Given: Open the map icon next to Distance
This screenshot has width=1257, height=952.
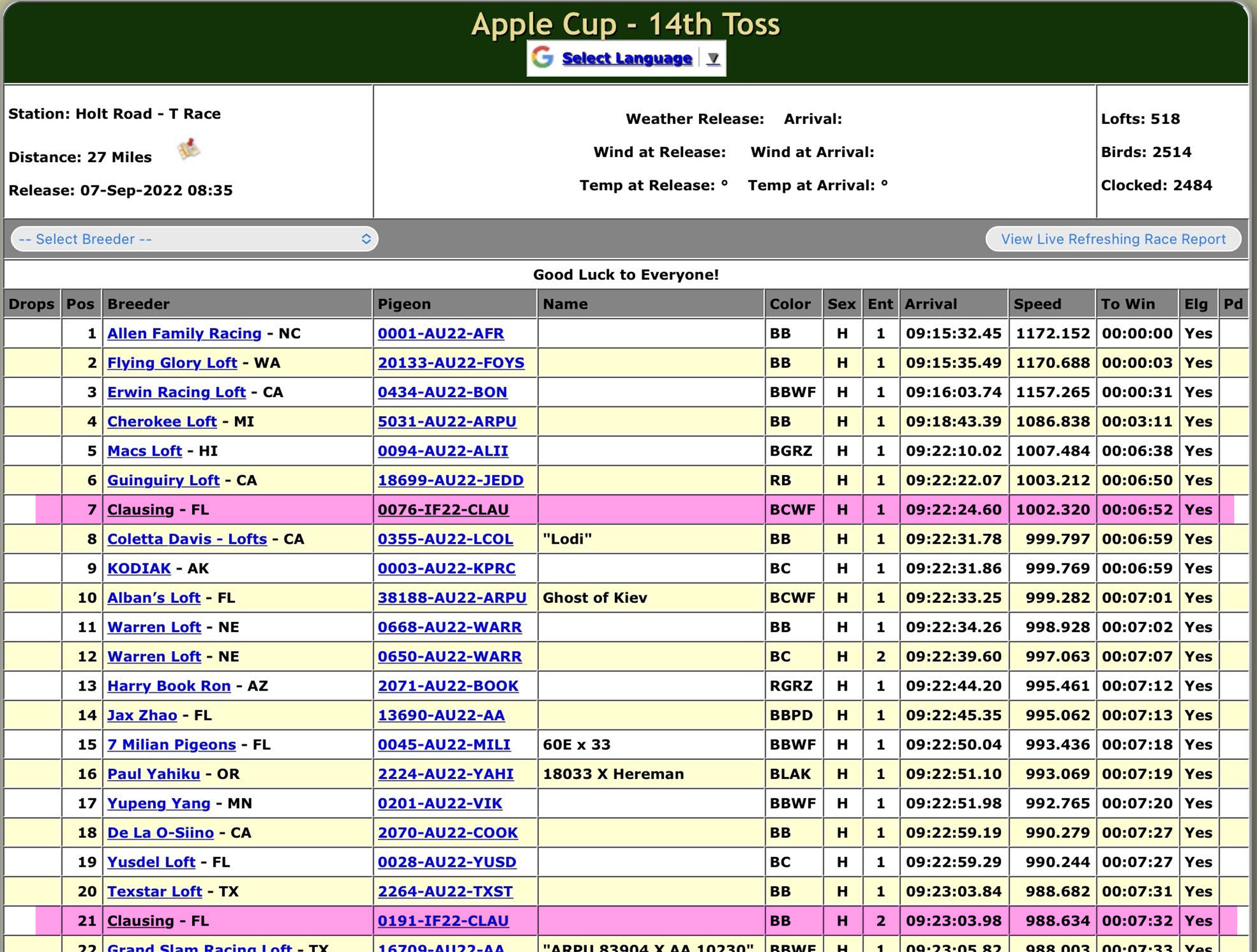Looking at the screenshot, I should click(x=188, y=149).
